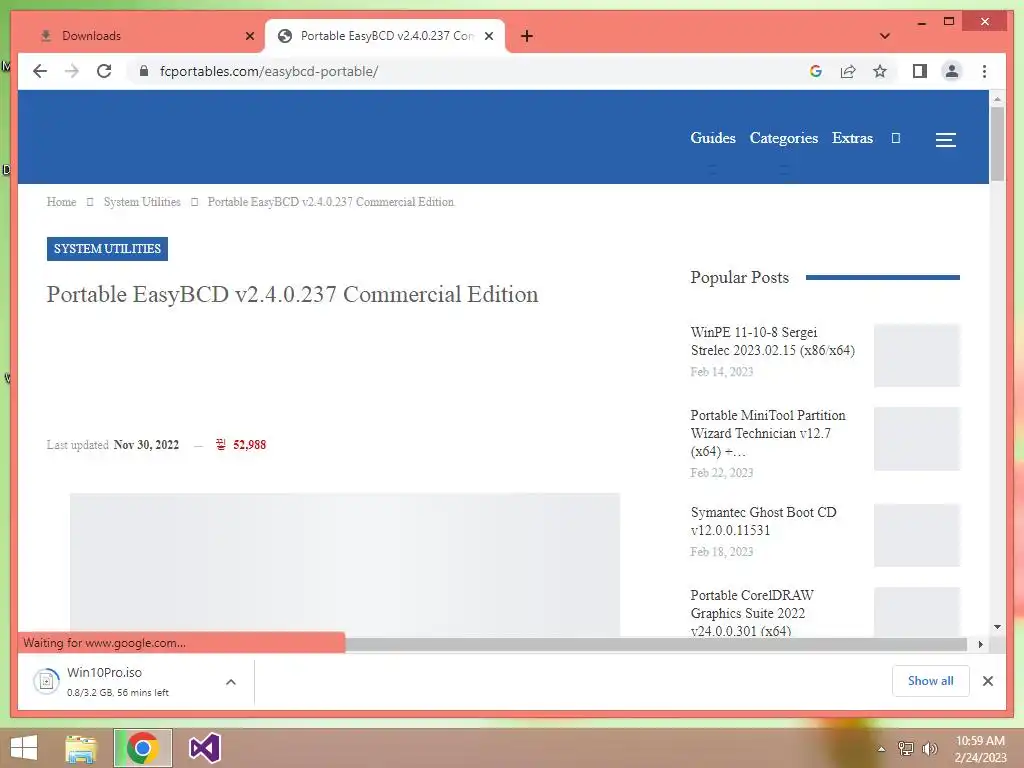Open the tab search chevron in title bar

(884, 36)
